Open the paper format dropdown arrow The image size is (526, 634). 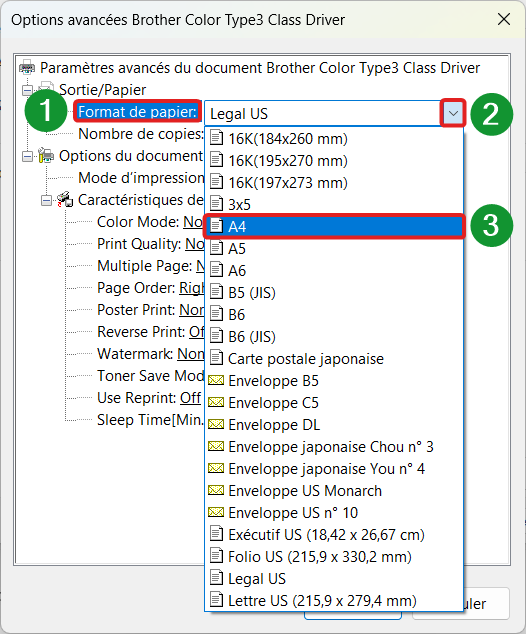453,113
